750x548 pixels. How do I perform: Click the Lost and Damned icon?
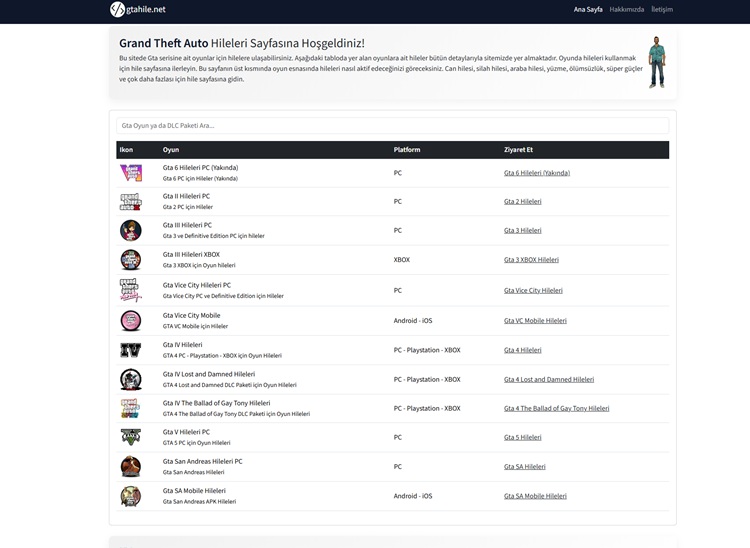131,379
